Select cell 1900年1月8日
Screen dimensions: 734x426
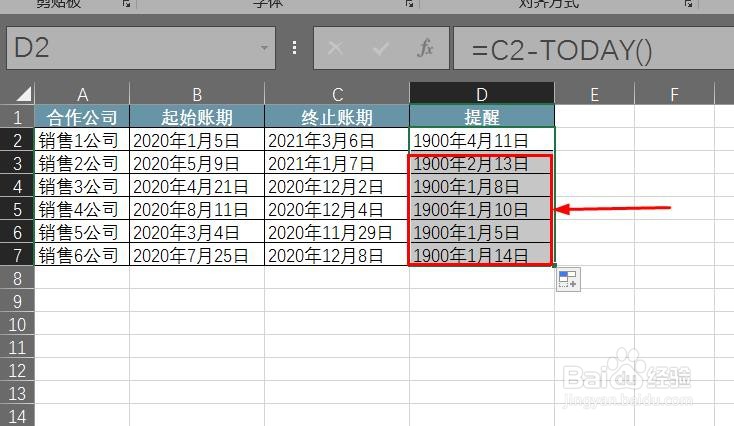pyautogui.click(x=482, y=185)
